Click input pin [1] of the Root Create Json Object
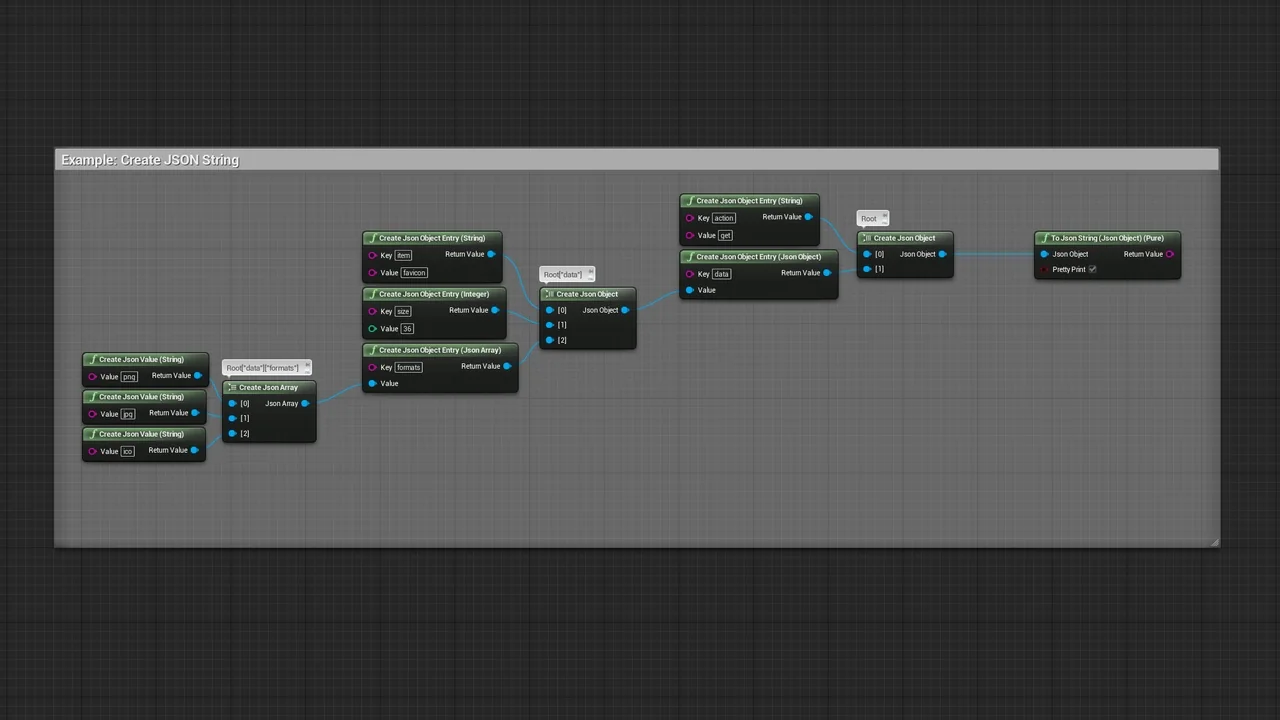The width and height of the screenshot is (1280, 720). (x=867, y=269)
